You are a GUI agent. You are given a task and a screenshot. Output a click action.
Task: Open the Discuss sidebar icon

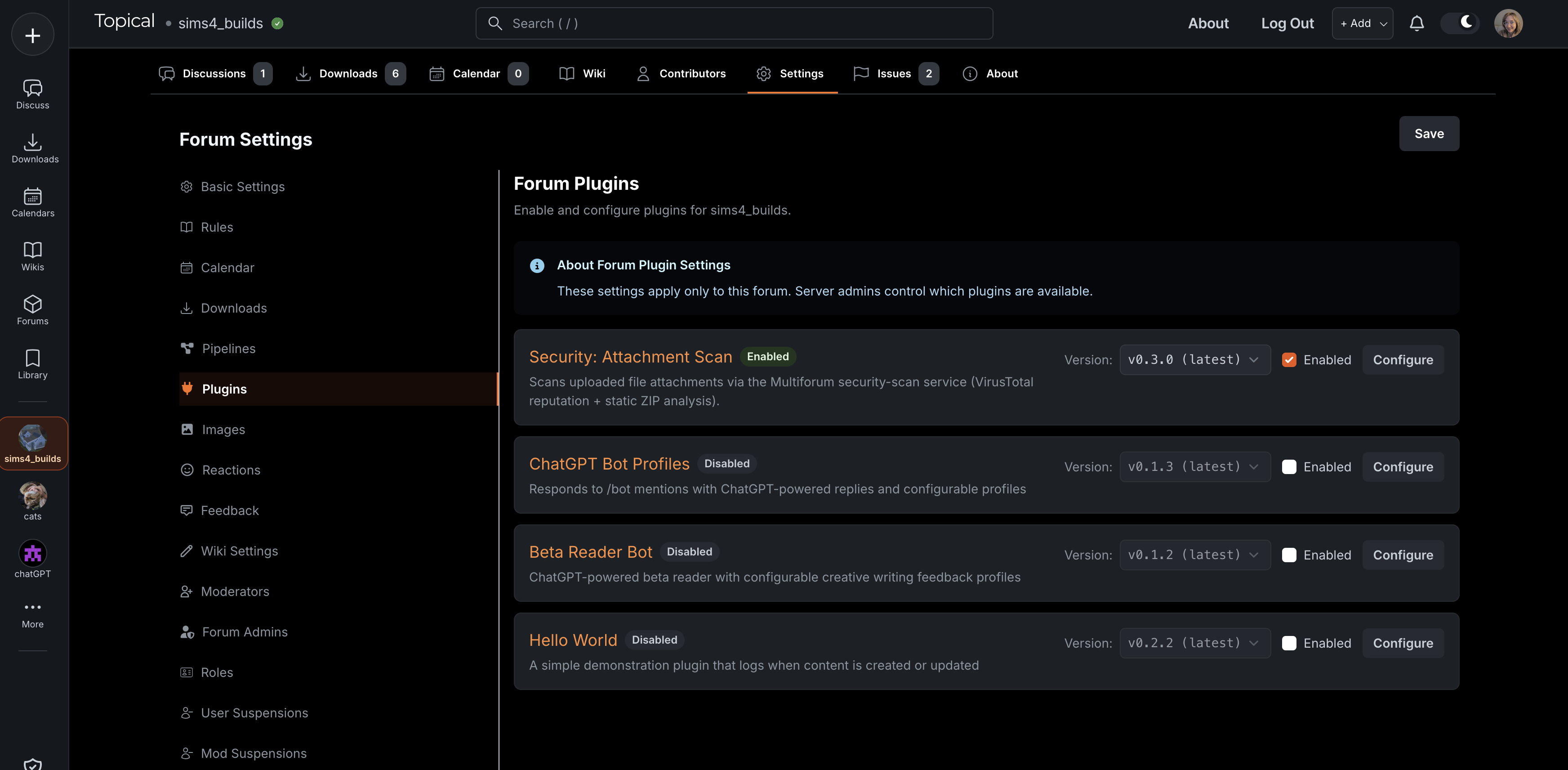(x=33, y=88)
